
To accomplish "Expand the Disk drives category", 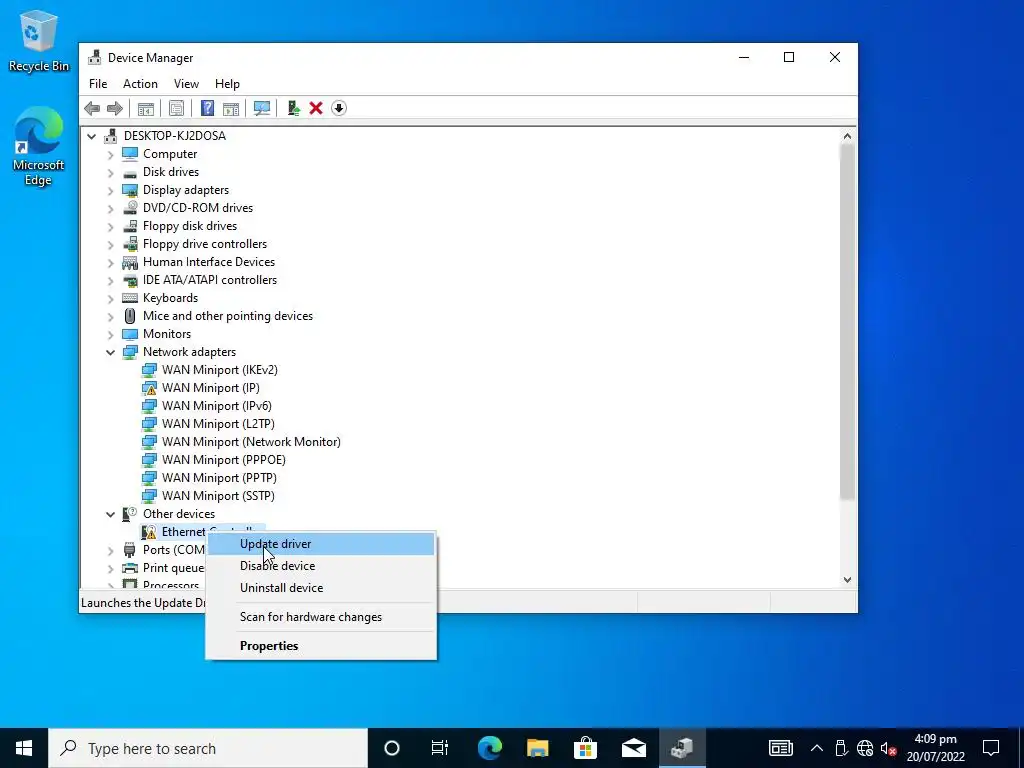I will click(x=110, y=172).
